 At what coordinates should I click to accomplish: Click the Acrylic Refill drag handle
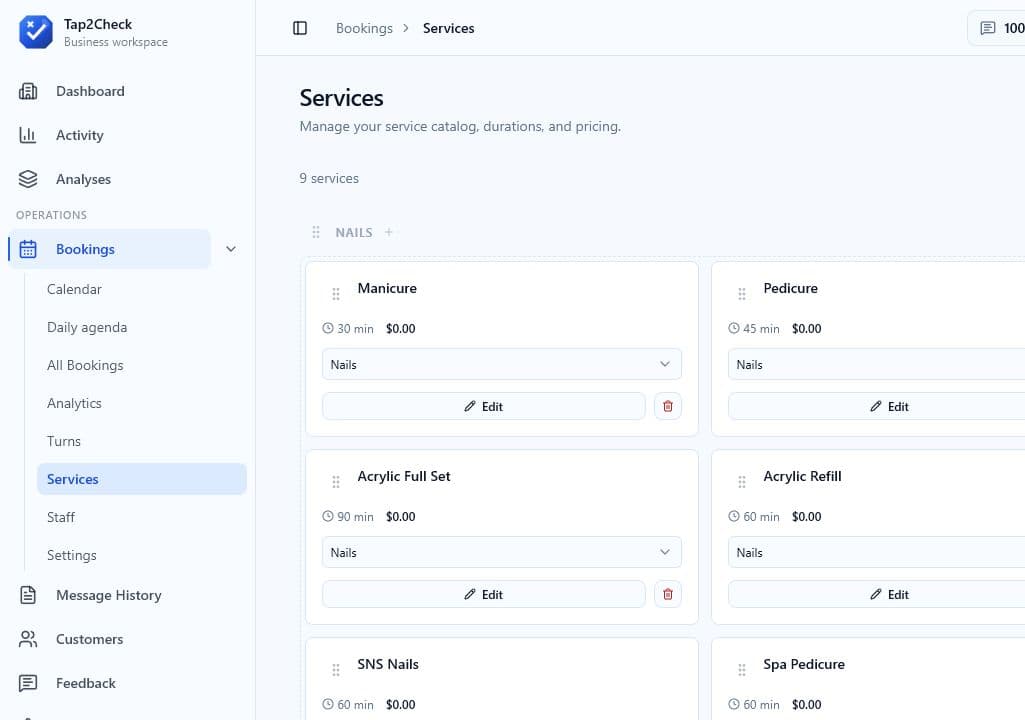tap(741, 481)
